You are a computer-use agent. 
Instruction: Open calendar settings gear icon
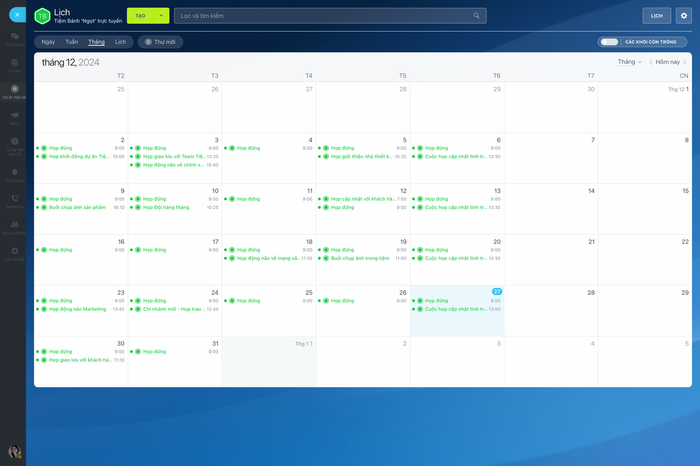(x=683, y=16)
